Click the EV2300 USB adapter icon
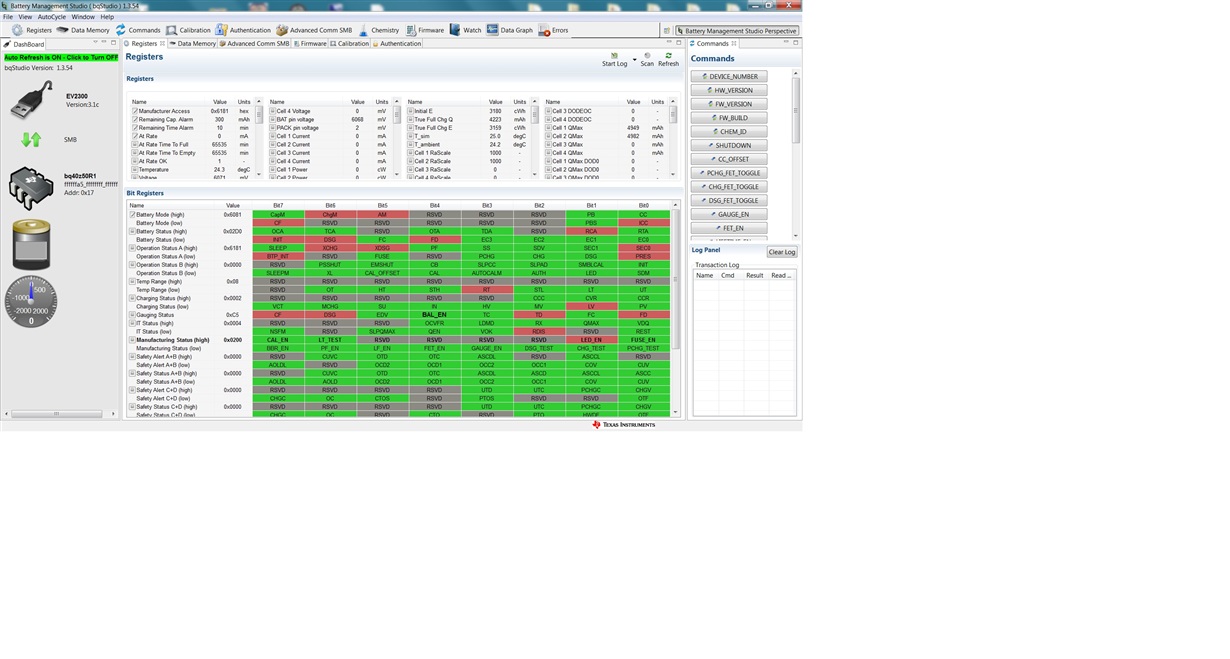This screenshot has width=1230, height=659. [x=31, y=100]
